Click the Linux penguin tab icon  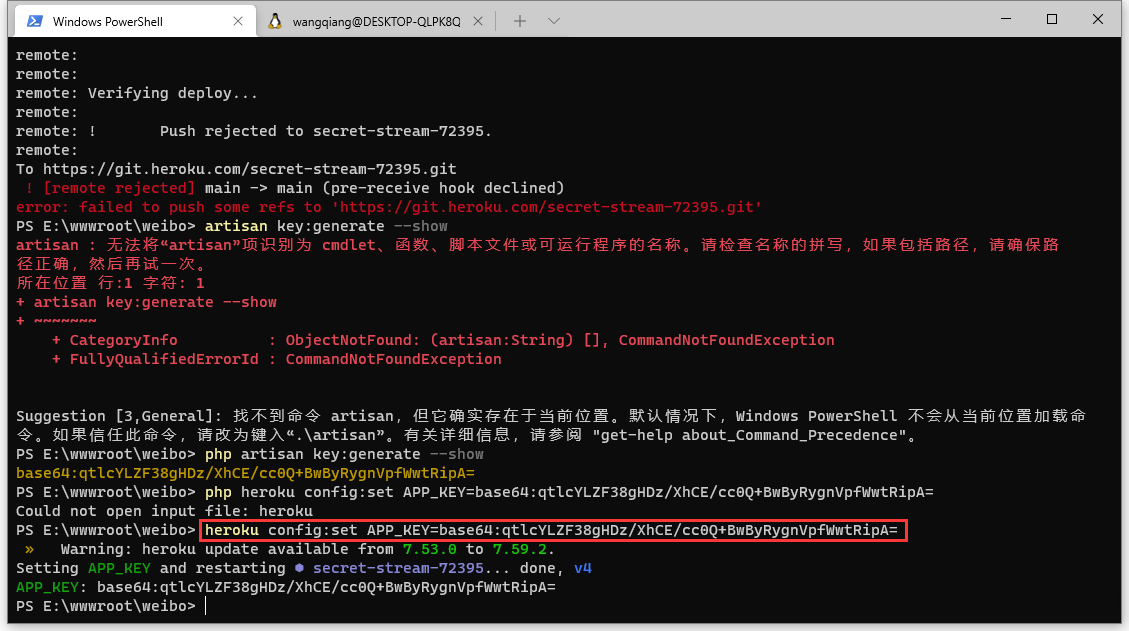click(275, 22)
